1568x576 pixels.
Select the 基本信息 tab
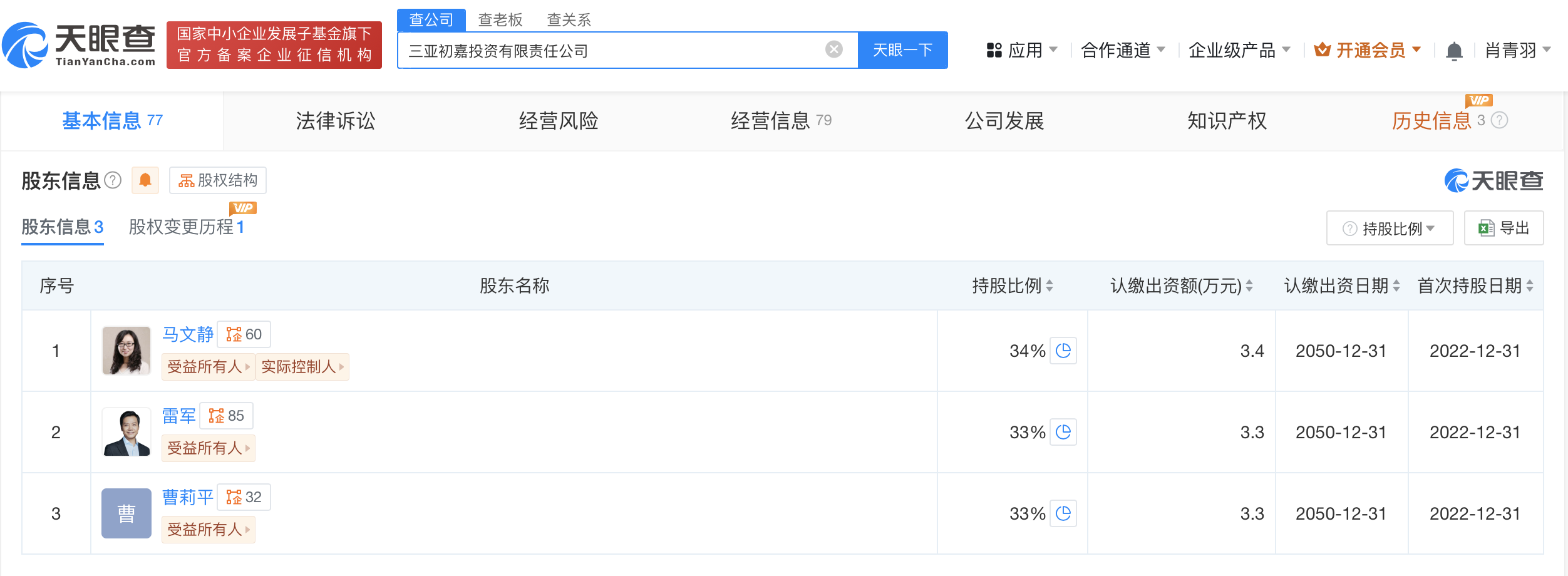point(112,120)
